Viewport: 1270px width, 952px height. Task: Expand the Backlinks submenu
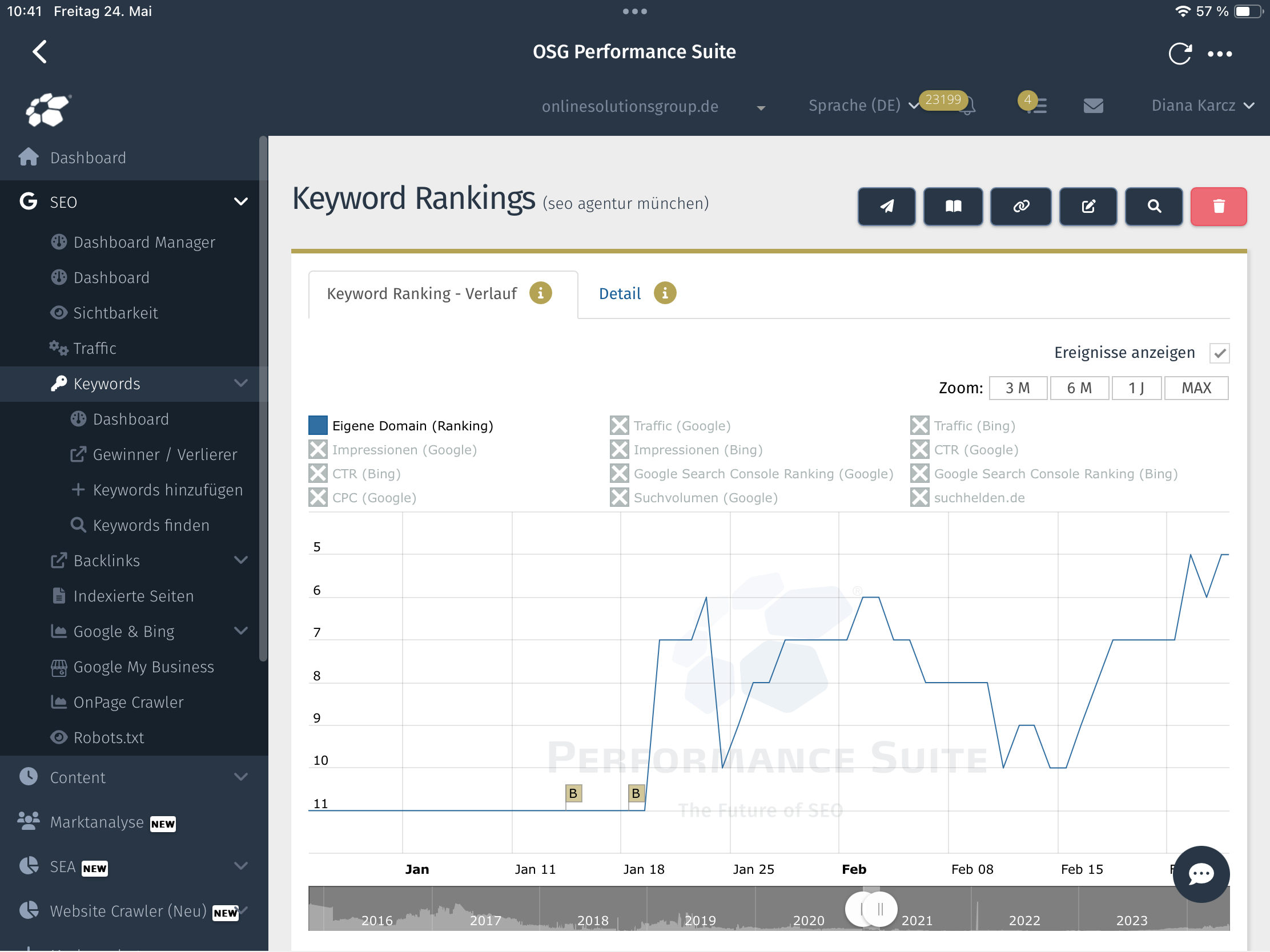tap(241, 560)
